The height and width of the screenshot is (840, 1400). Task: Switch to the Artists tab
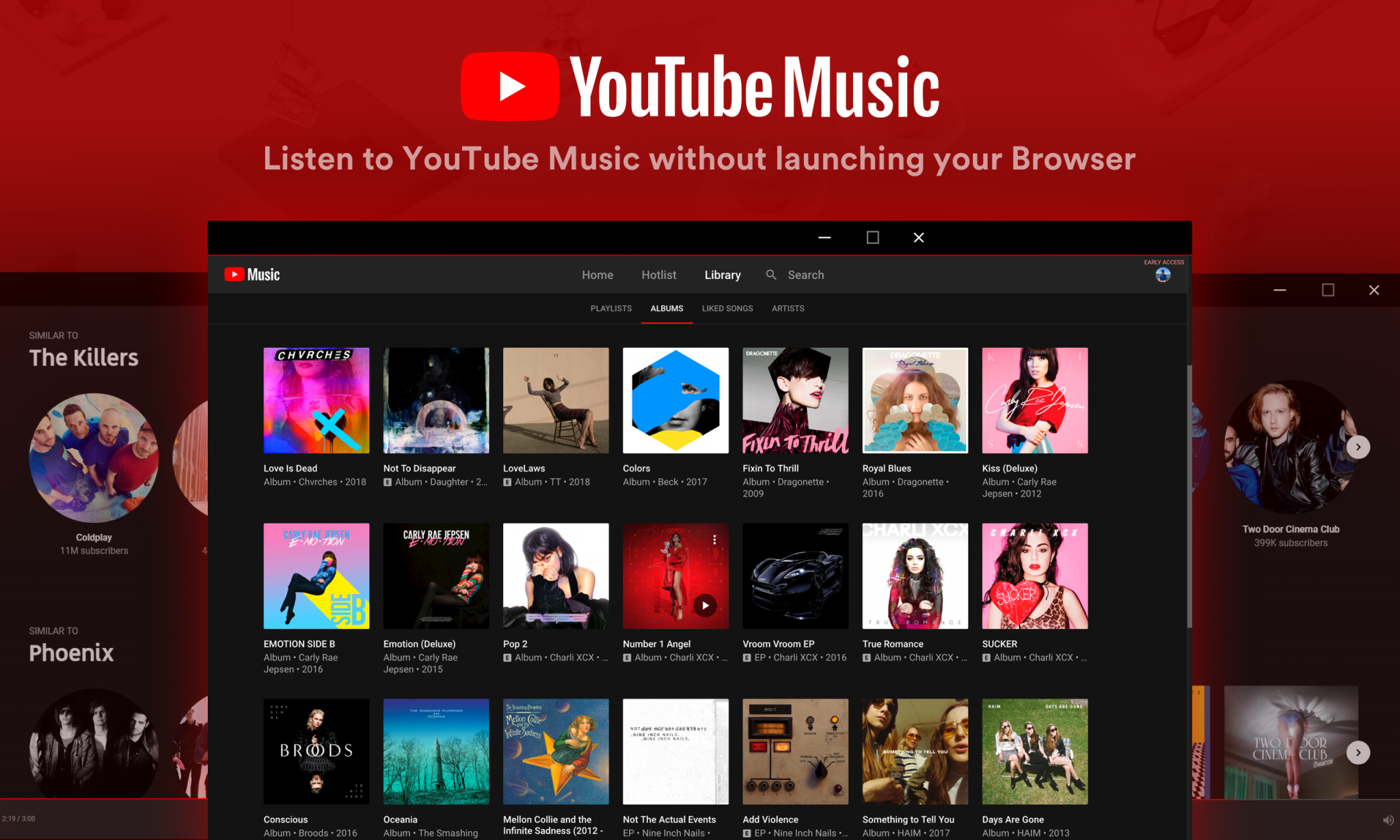coord(787,308)
